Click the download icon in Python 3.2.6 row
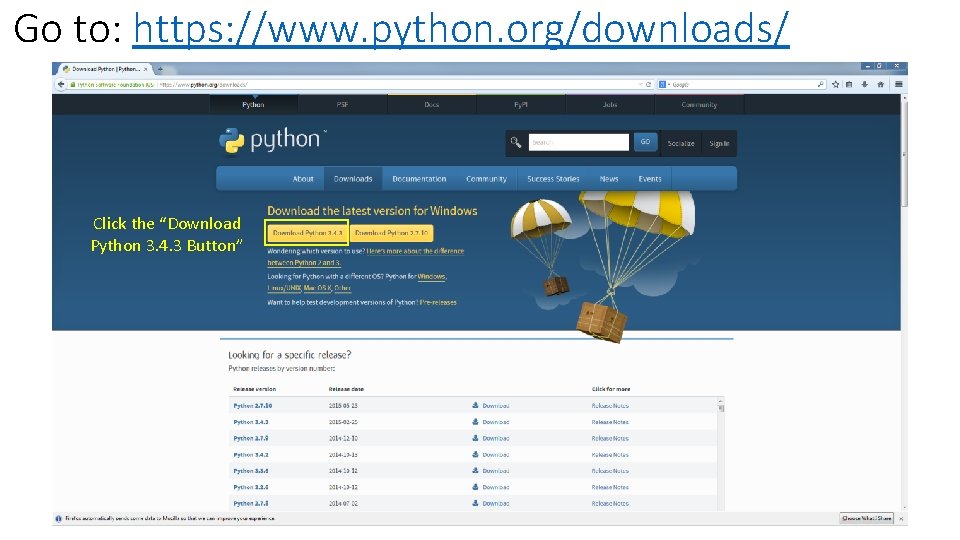The image size is (960, 540). 475,487
